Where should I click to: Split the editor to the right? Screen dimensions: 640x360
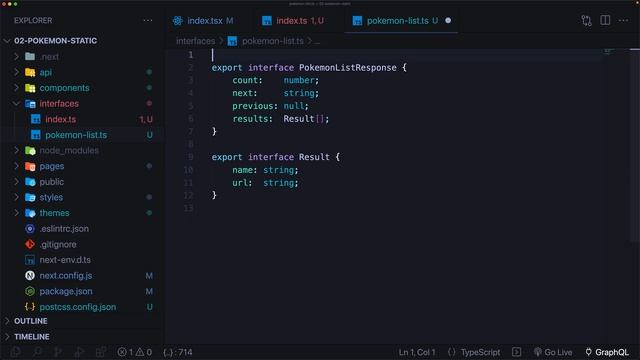[x=605, y=20]
